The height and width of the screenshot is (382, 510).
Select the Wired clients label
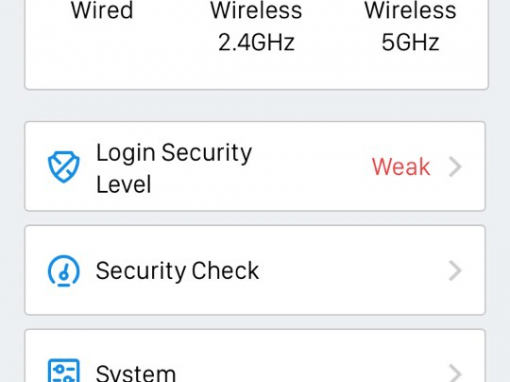coord(102,10)
